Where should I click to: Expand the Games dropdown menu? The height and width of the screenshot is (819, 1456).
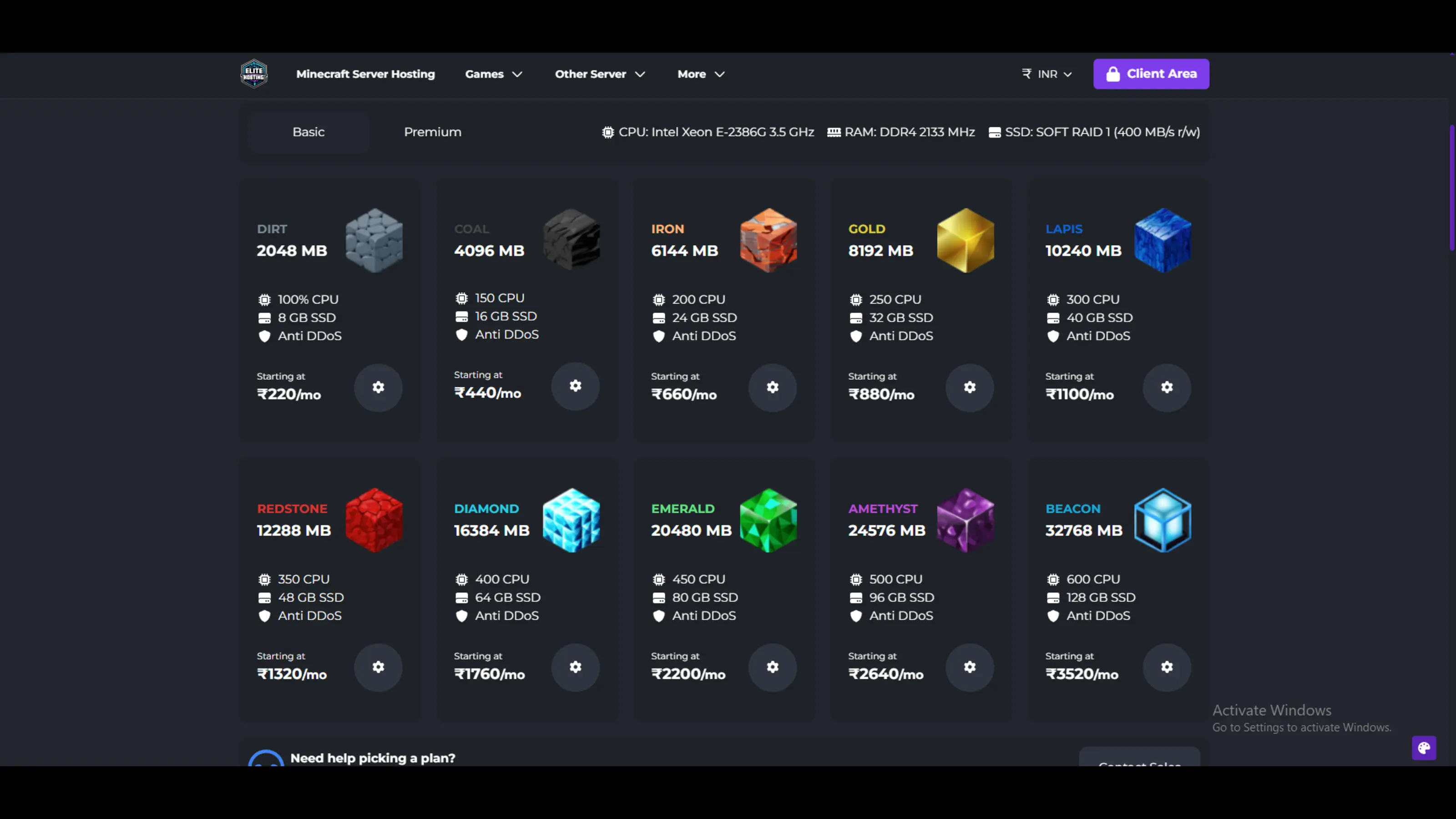click(x=493, y=74)
